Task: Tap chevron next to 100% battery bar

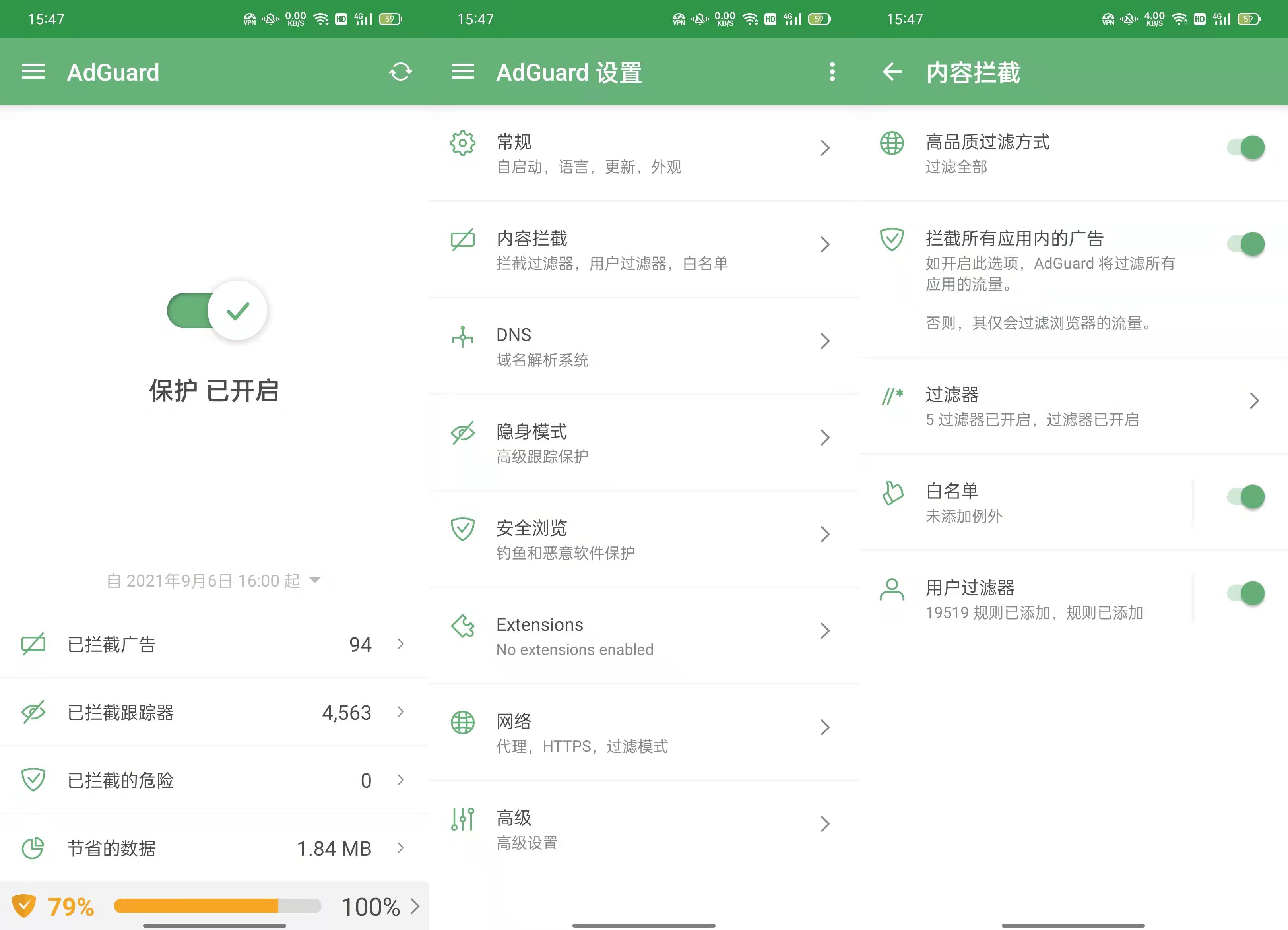Action: 415,906
